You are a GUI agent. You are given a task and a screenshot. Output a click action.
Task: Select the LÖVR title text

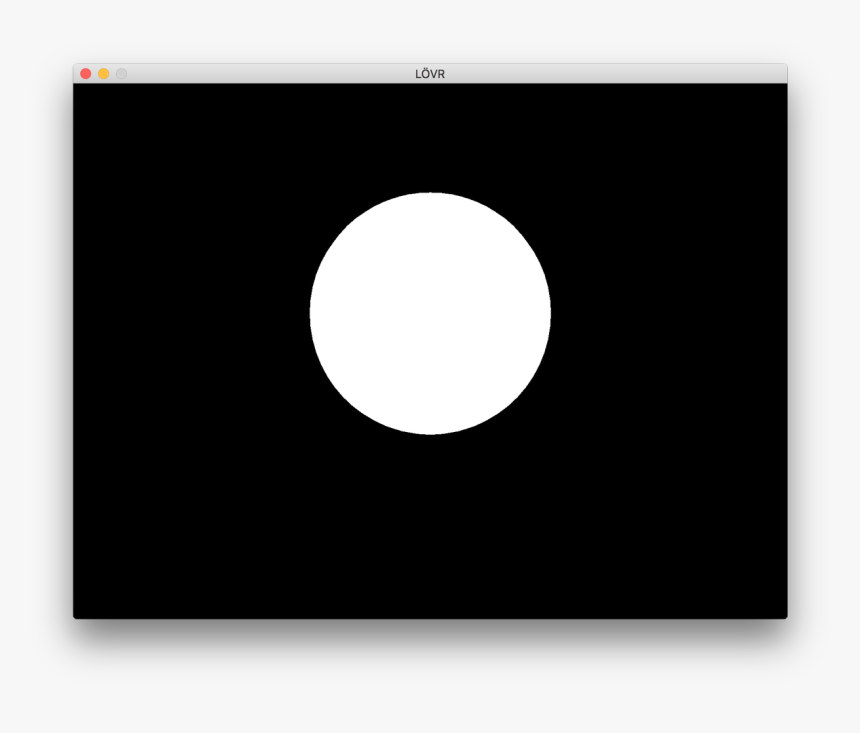click(x=430, y=73)
